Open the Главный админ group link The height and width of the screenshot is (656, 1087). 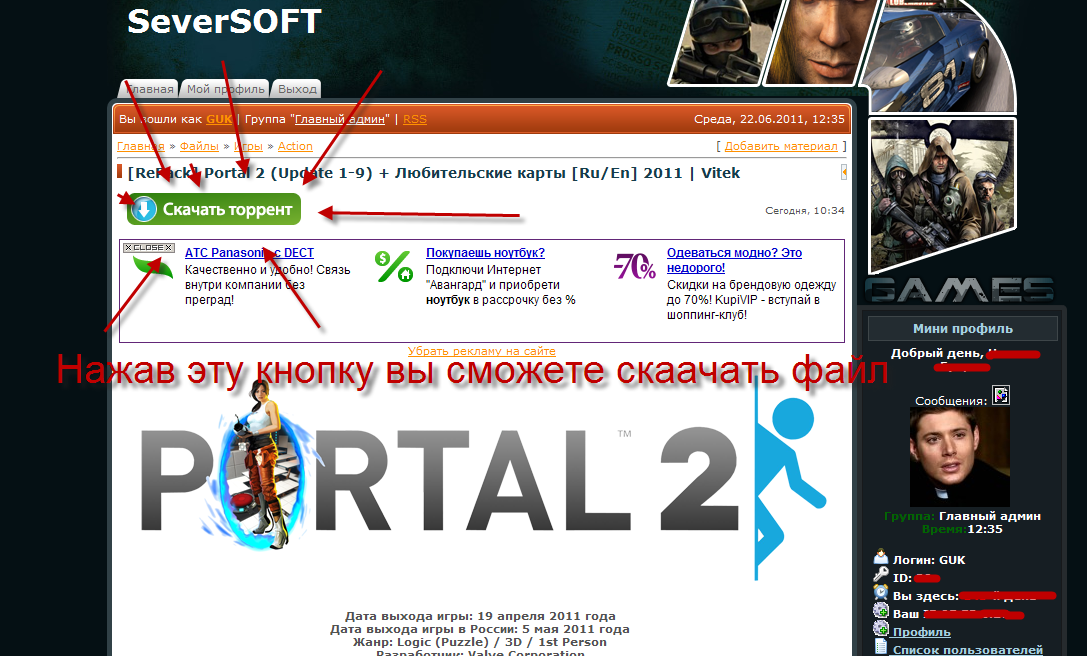340,119
